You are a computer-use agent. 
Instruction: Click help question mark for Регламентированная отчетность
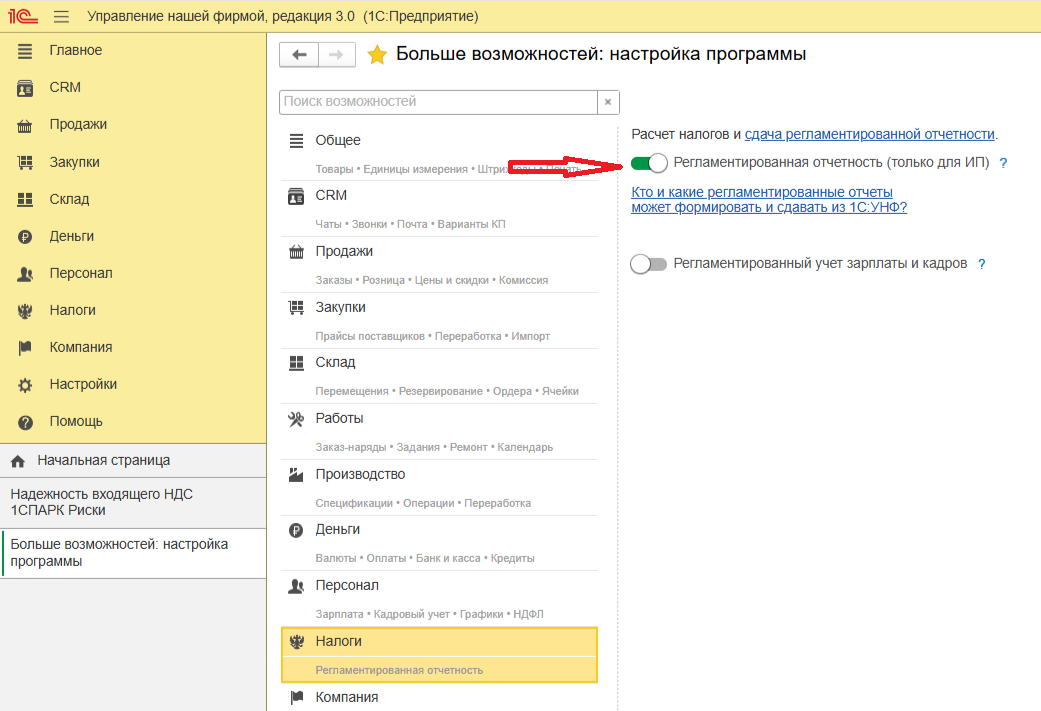1003,163
